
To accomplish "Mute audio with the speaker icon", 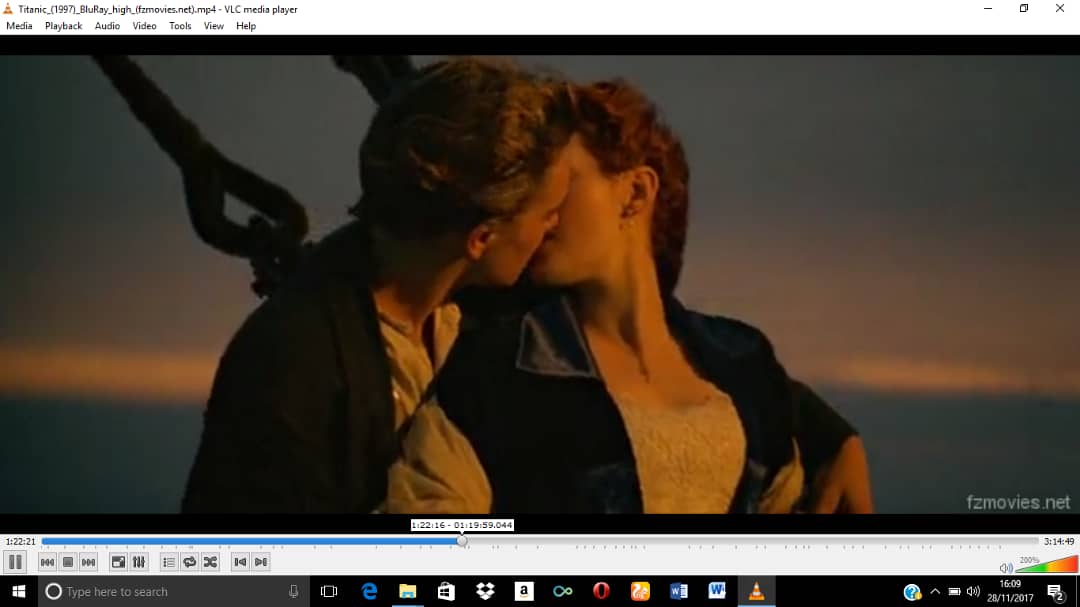I will (1006, 568).
